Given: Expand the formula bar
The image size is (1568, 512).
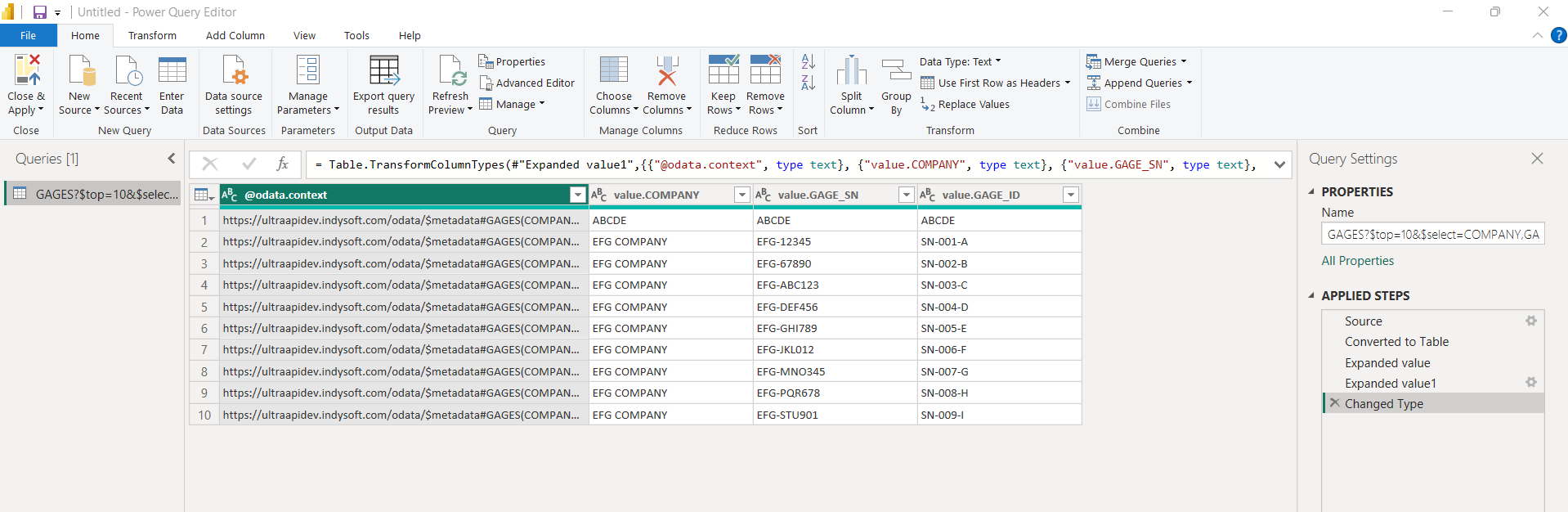Looking at the screenshot, I should (1279, 164).
